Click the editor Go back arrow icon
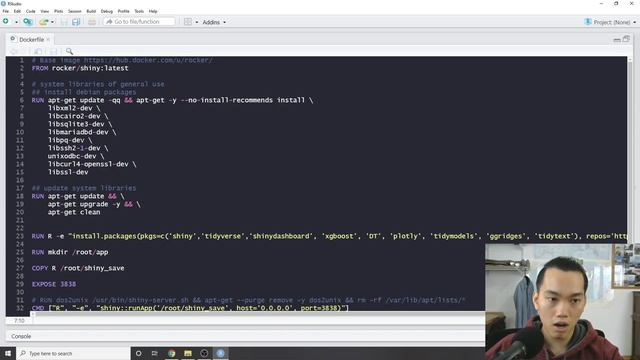Viewport: 640px width, 360px height. 13,51
